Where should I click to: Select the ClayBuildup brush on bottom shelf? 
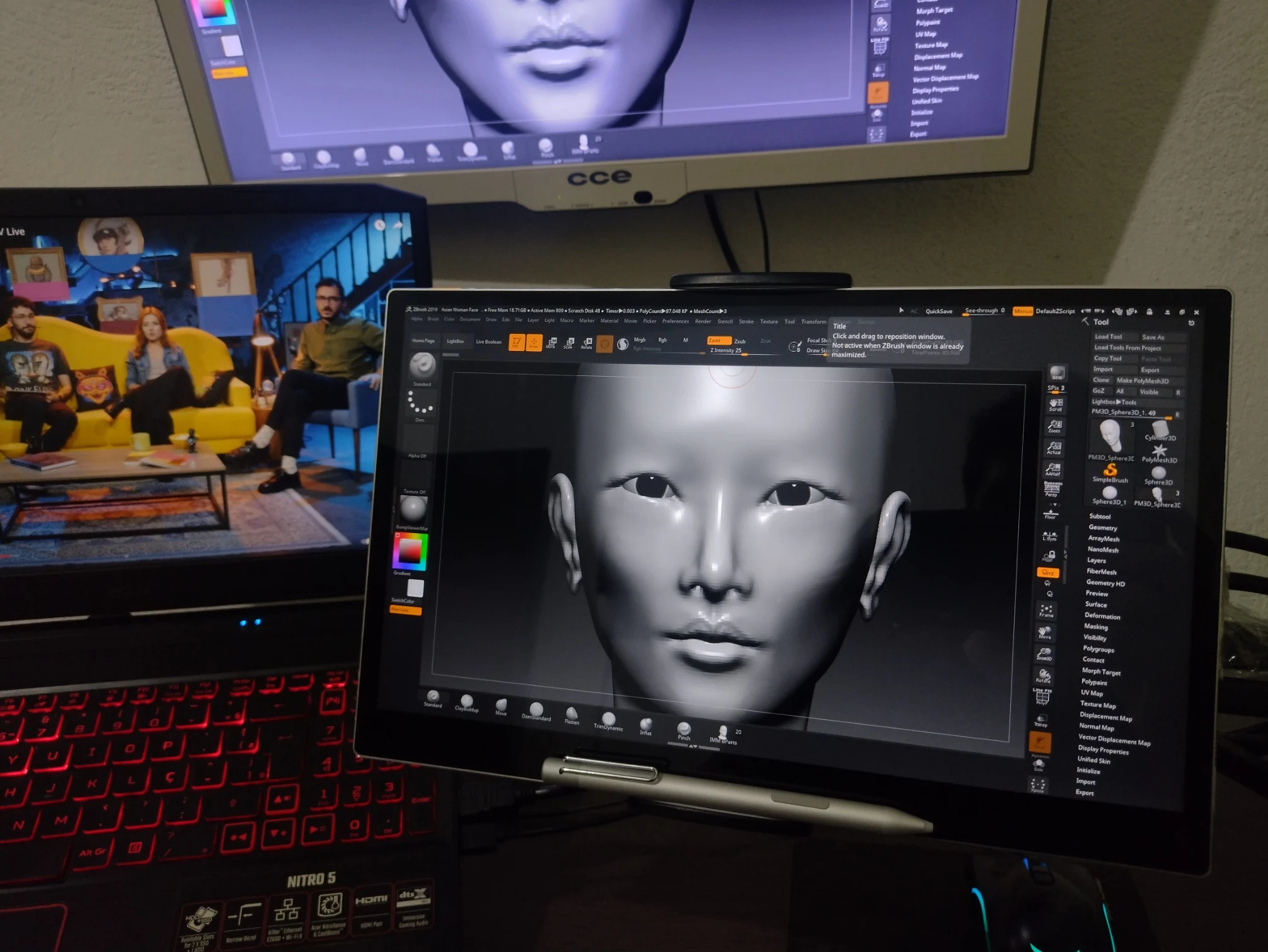click(x=466, y=701)
